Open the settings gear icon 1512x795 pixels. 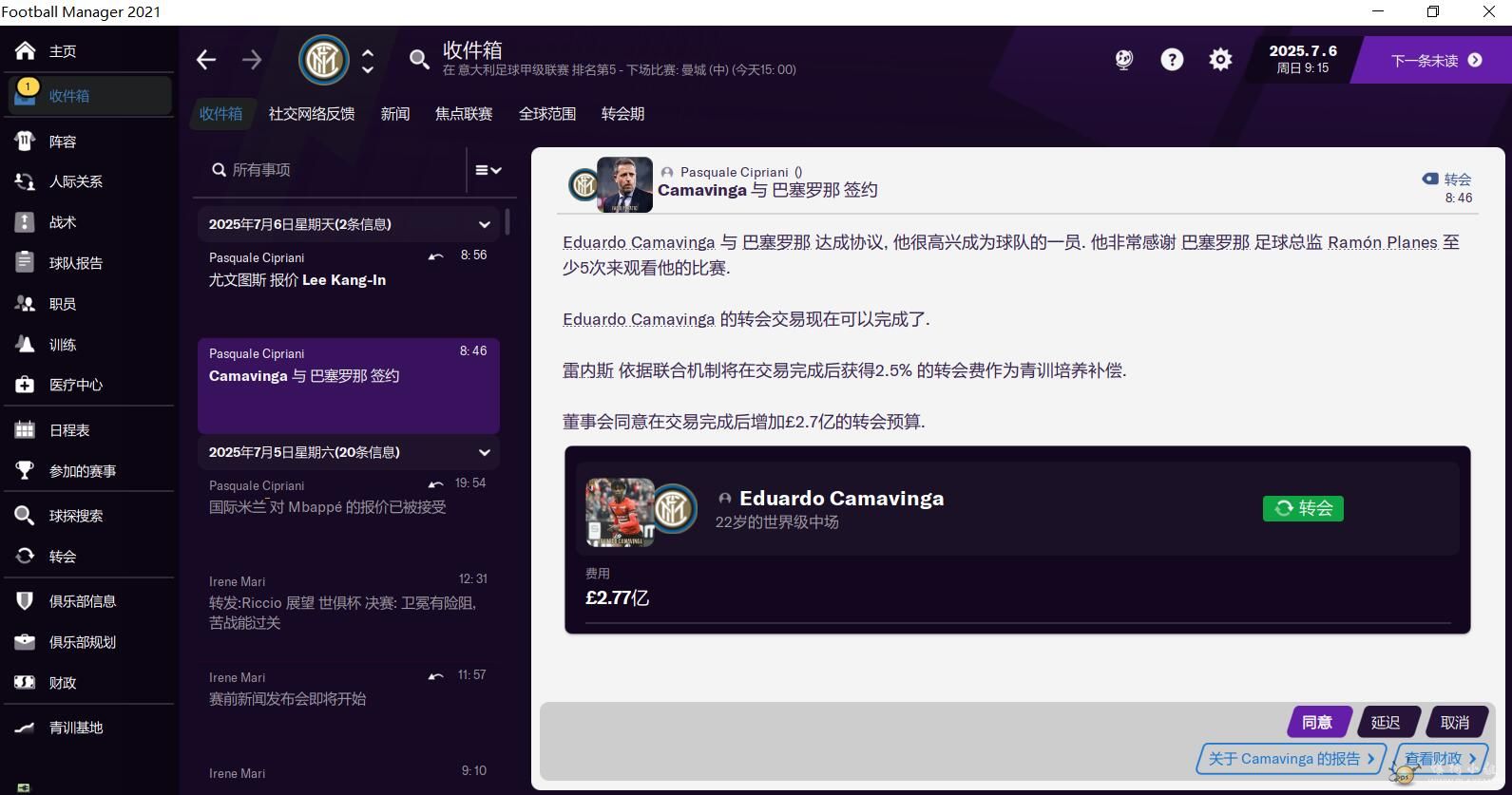[1220, 60]
